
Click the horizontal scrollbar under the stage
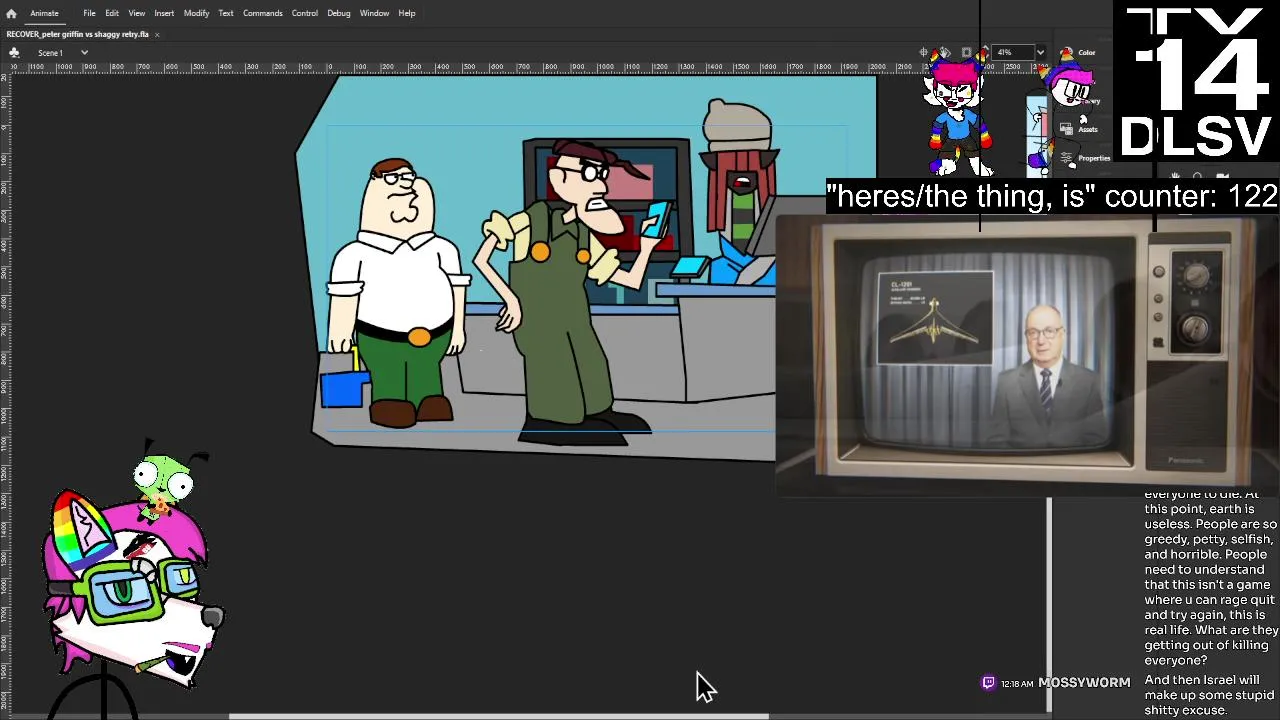499,715
